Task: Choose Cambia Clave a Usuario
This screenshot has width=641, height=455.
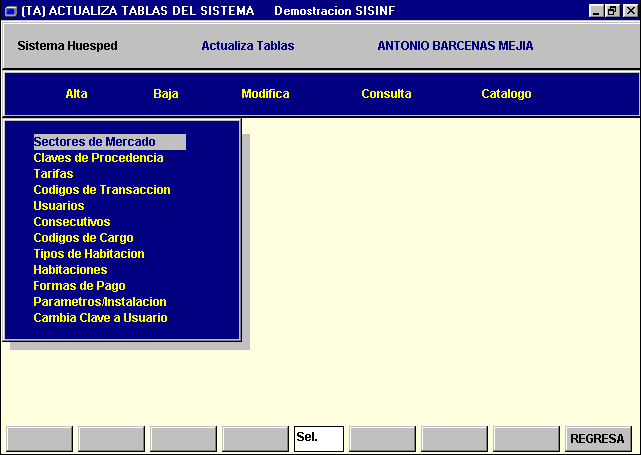Action: (x=100, y=318)
